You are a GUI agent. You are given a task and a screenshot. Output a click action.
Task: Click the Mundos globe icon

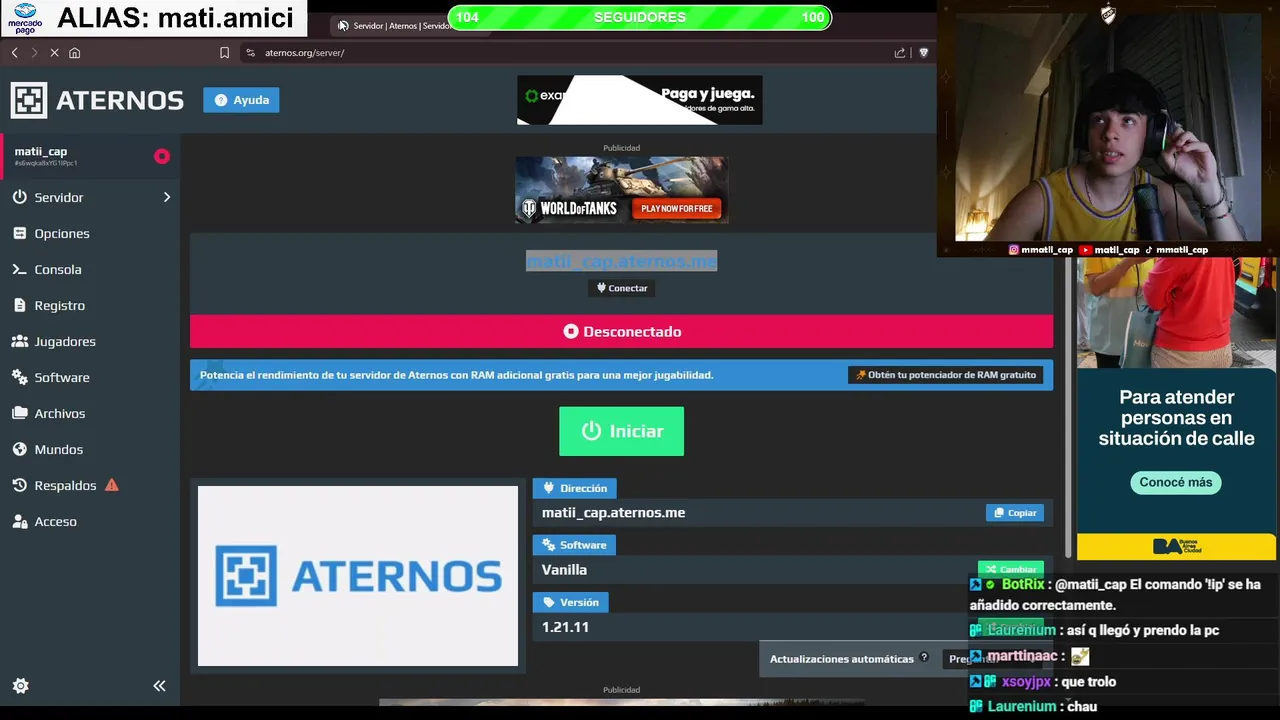[20, 449]
